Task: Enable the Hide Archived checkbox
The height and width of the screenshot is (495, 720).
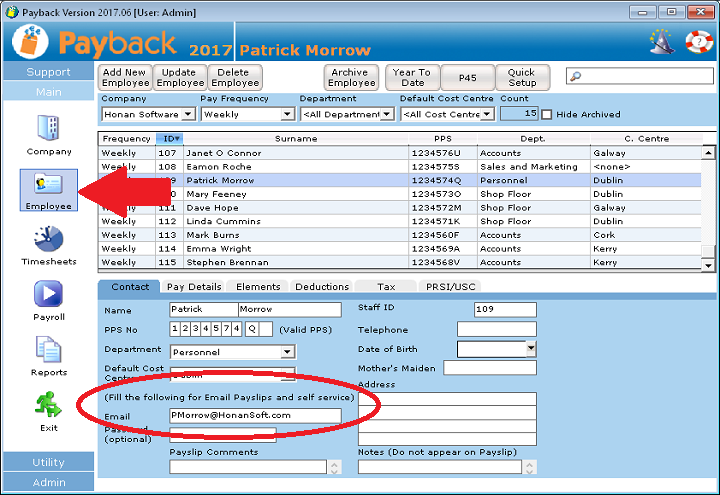Action: point(547,114)
